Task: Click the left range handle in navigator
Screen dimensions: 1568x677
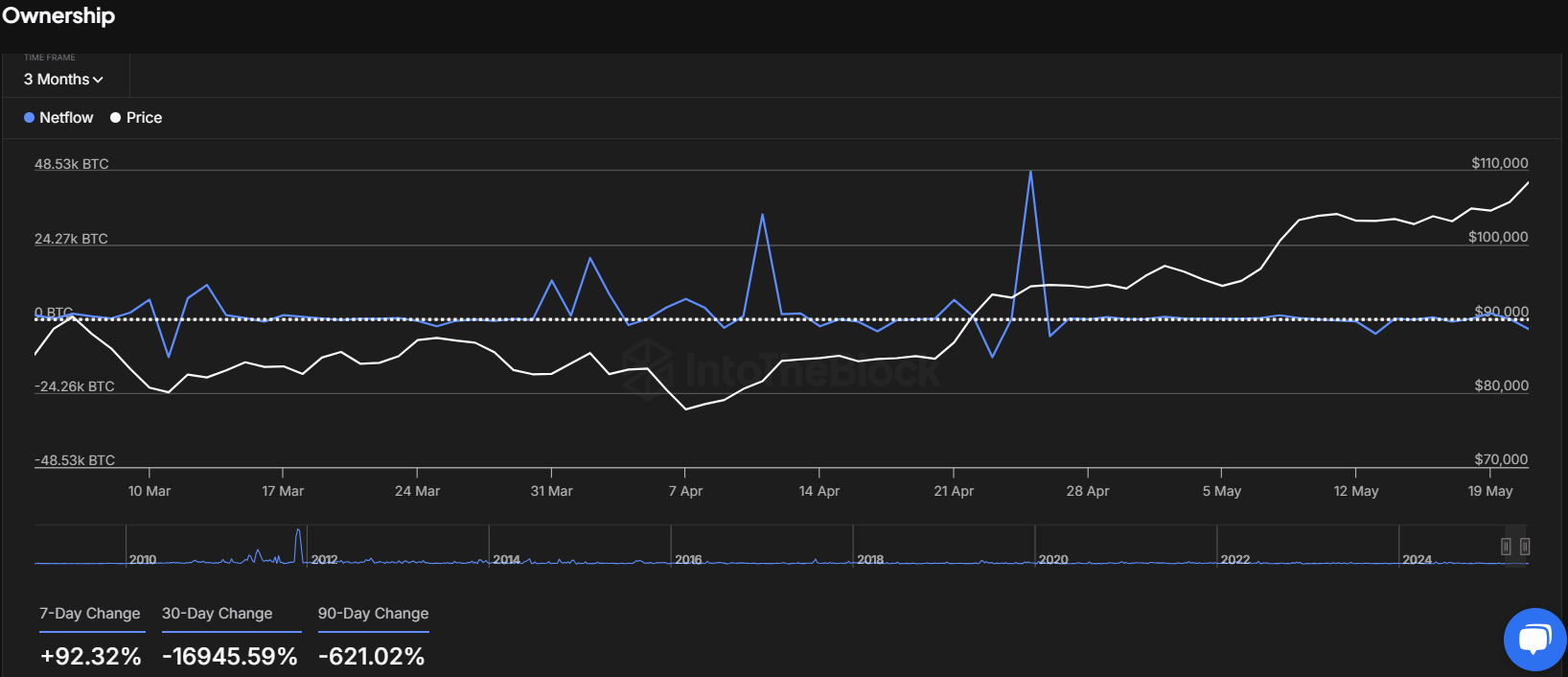Action: point(1506,547)
